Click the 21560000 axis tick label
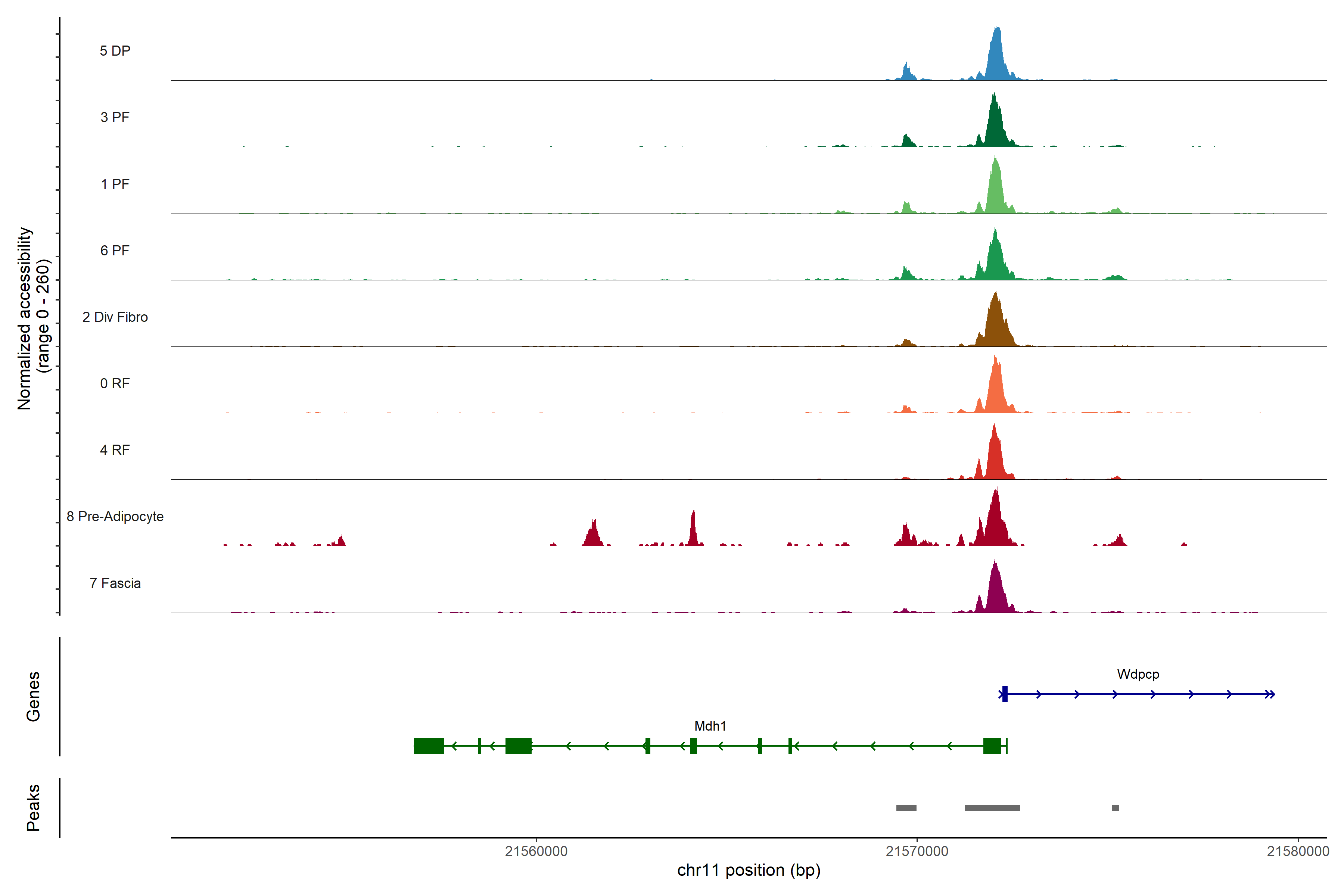This screenshot has width=1344, height=896. point(536,851)
